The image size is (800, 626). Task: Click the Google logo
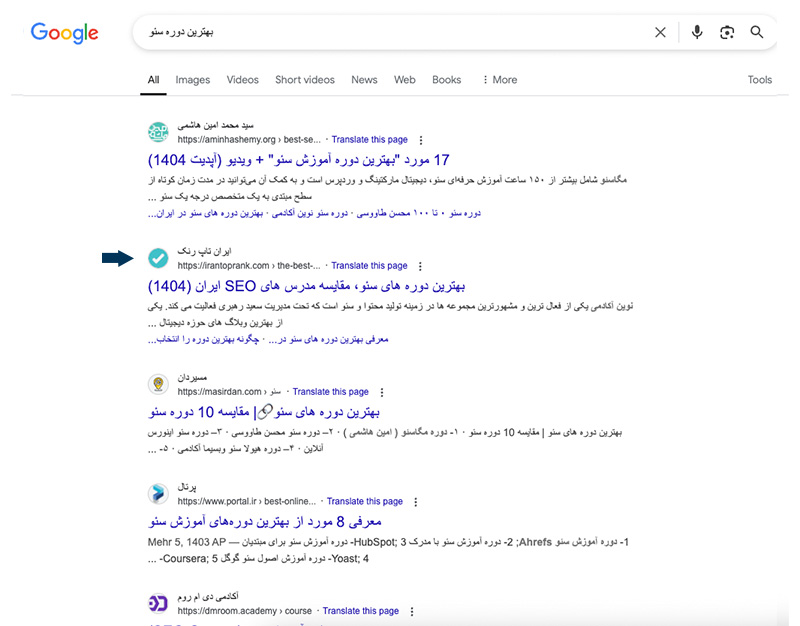(x=64, y=33)
